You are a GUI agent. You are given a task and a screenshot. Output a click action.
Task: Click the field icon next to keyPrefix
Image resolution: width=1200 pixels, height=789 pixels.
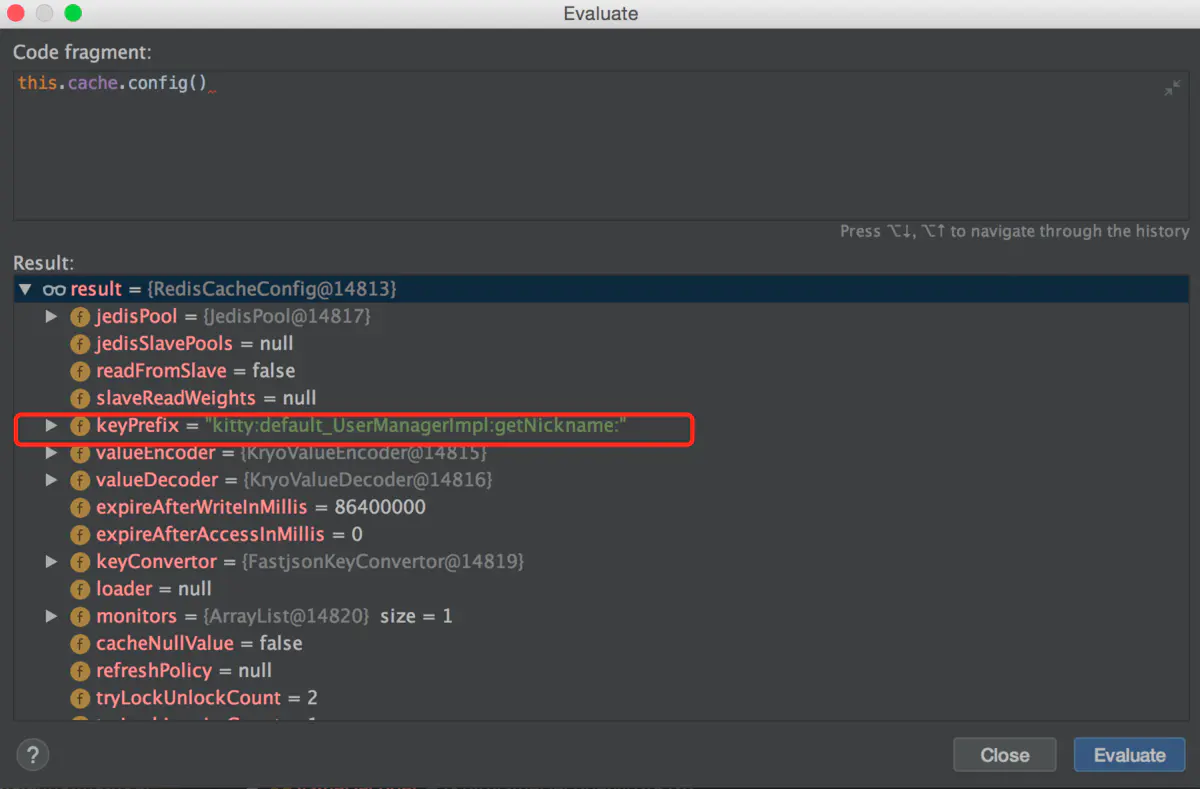click(80, 426)
